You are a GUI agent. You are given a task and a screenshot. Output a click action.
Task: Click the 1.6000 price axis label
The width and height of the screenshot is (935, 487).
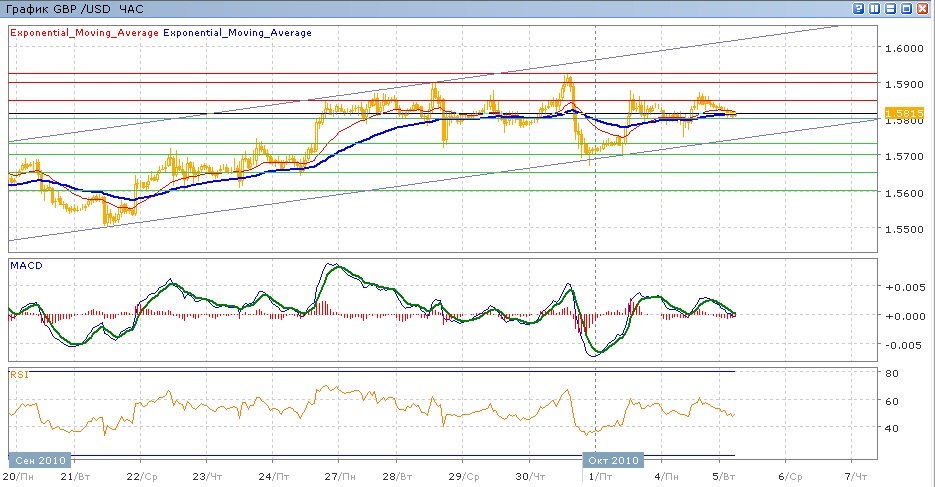[903, 48]
